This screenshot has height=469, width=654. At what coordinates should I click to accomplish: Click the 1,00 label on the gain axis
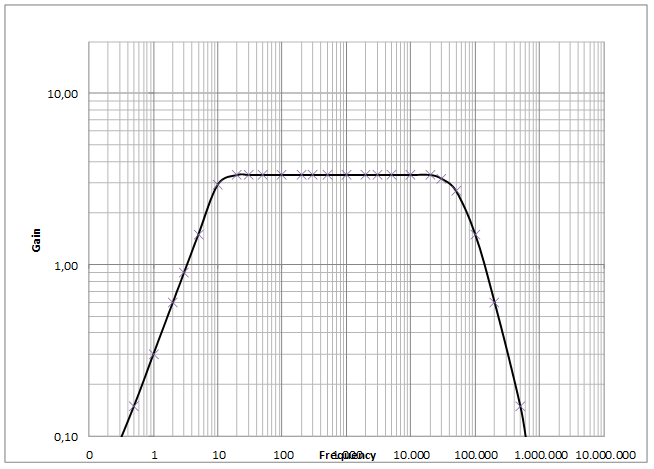point(66,266)
